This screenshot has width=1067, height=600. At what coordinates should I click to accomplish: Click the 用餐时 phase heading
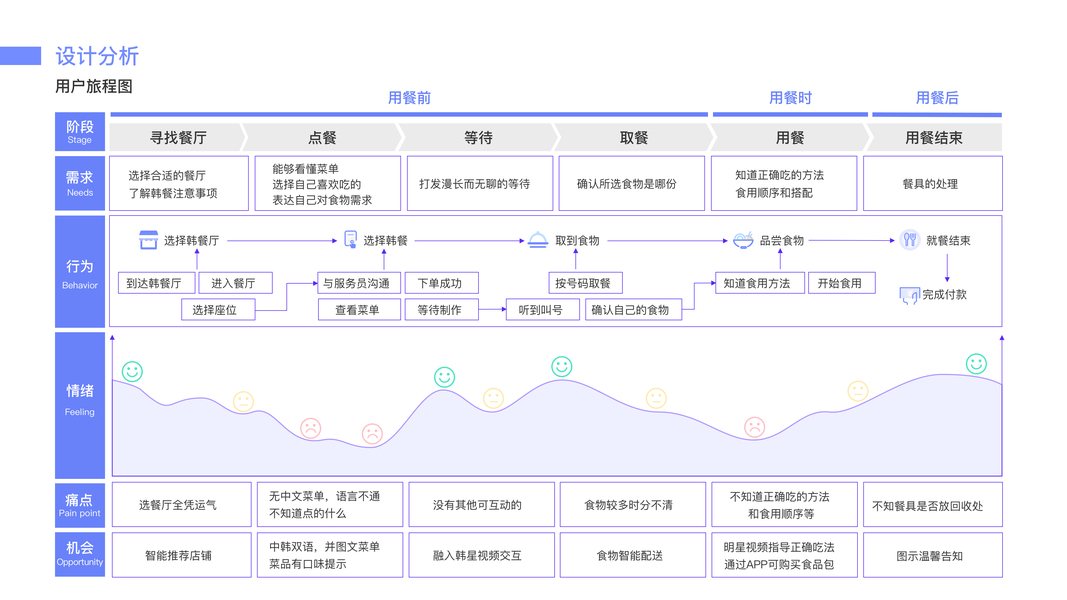click(791, 98)
